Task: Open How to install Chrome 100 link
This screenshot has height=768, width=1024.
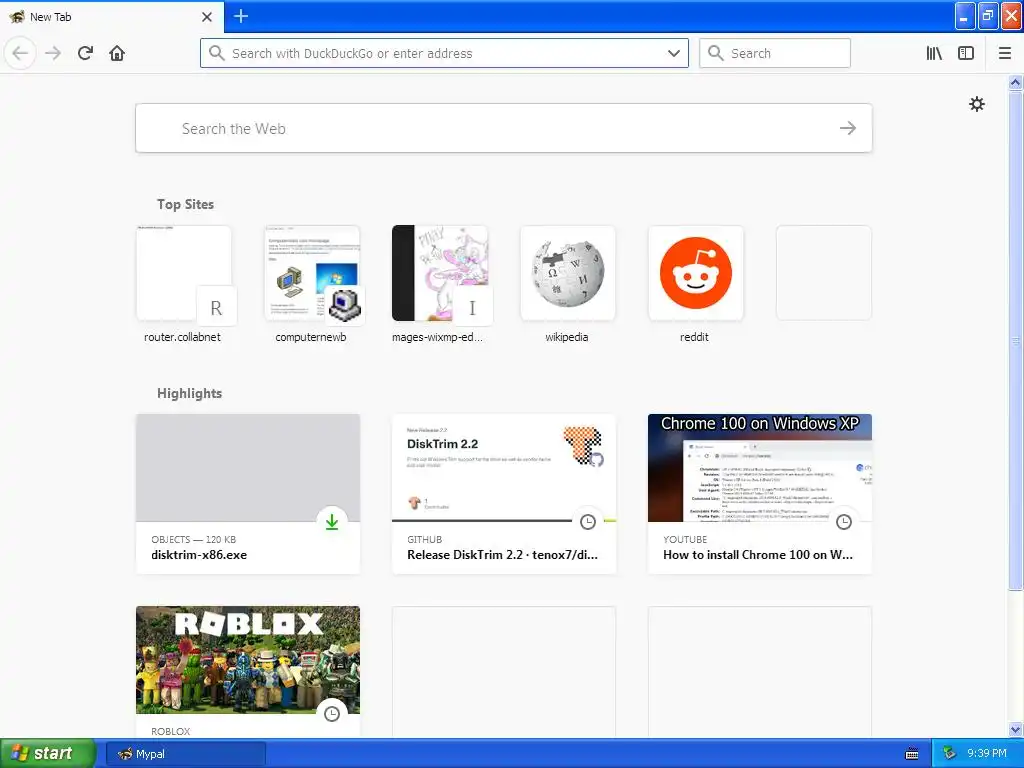Action: point(758,555)
